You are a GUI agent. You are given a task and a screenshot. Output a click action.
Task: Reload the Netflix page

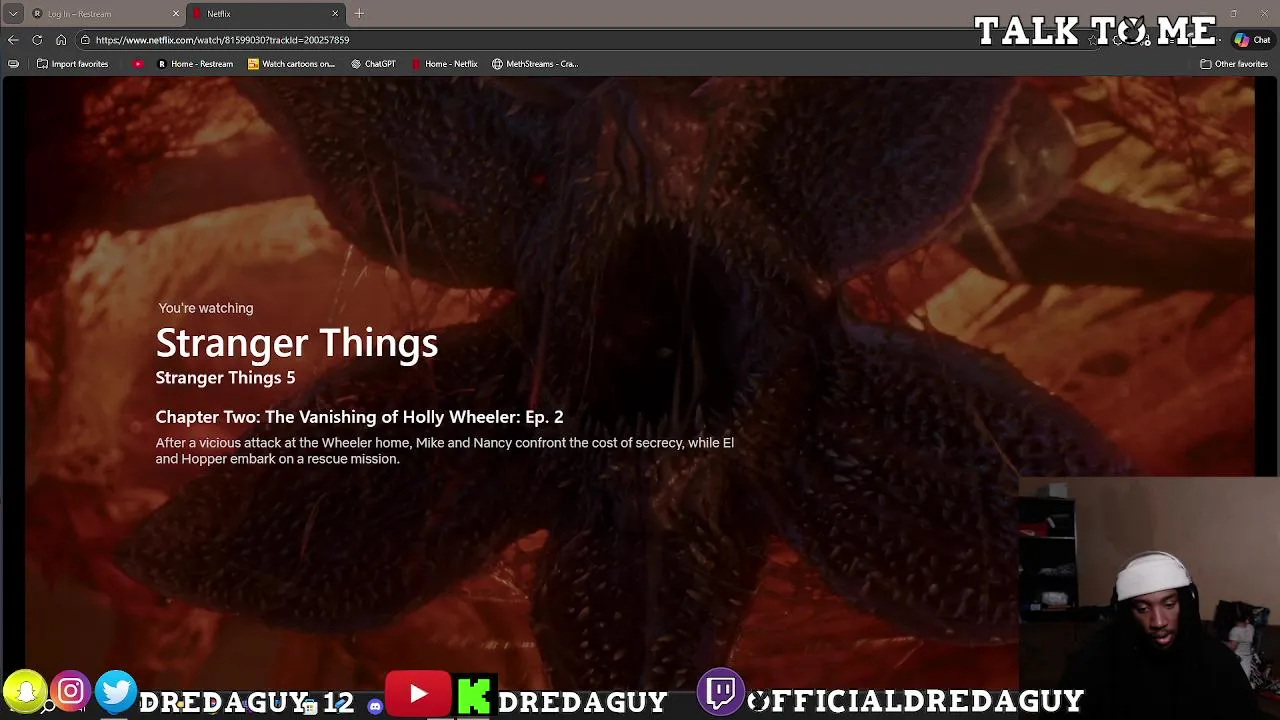(x=37, y=40)
